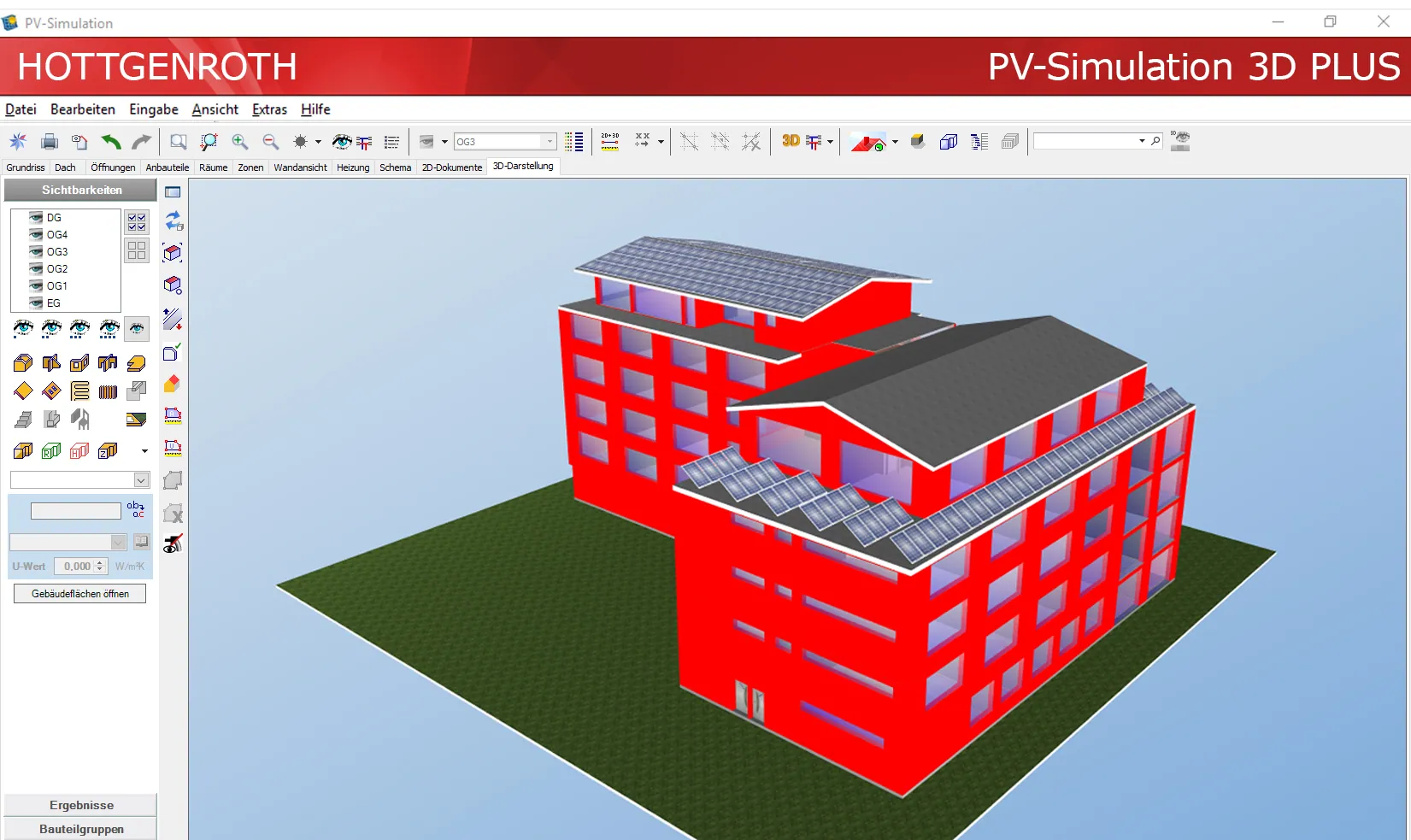
Task: Check all floors with select-all checkboxes icon
Action: point(137,222)
